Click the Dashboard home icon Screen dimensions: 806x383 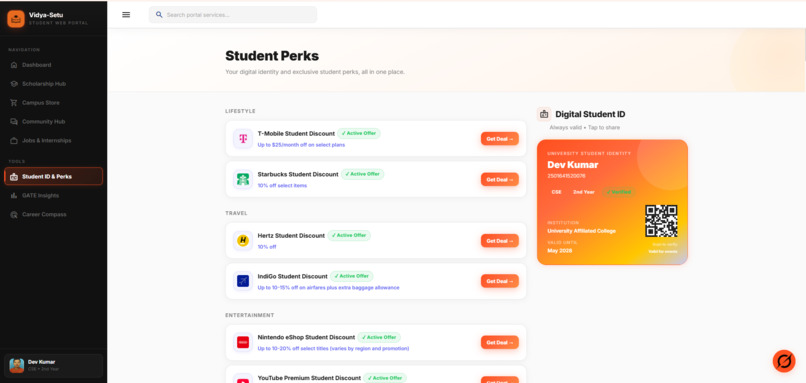pos(14,65)
